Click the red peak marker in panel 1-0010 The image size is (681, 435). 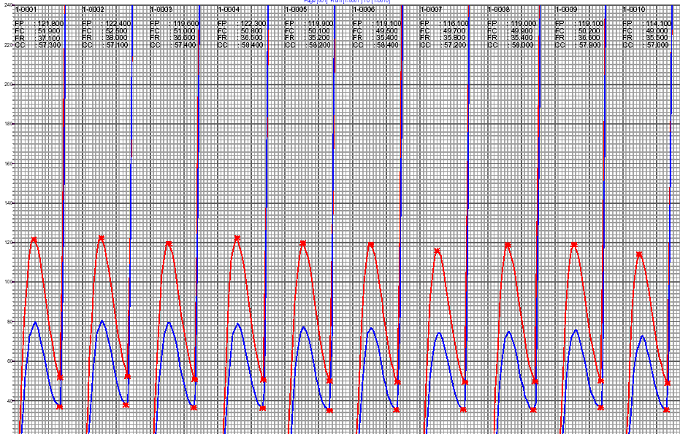(640, 254)
